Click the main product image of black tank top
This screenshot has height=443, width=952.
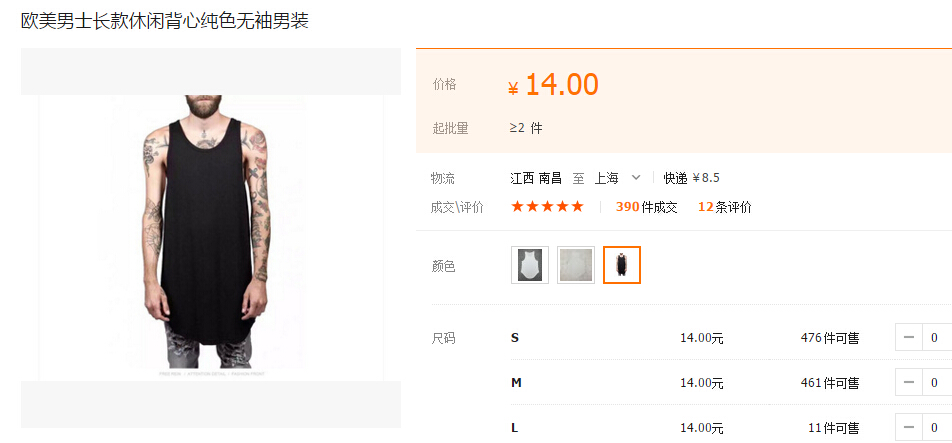tap(211, 238)
